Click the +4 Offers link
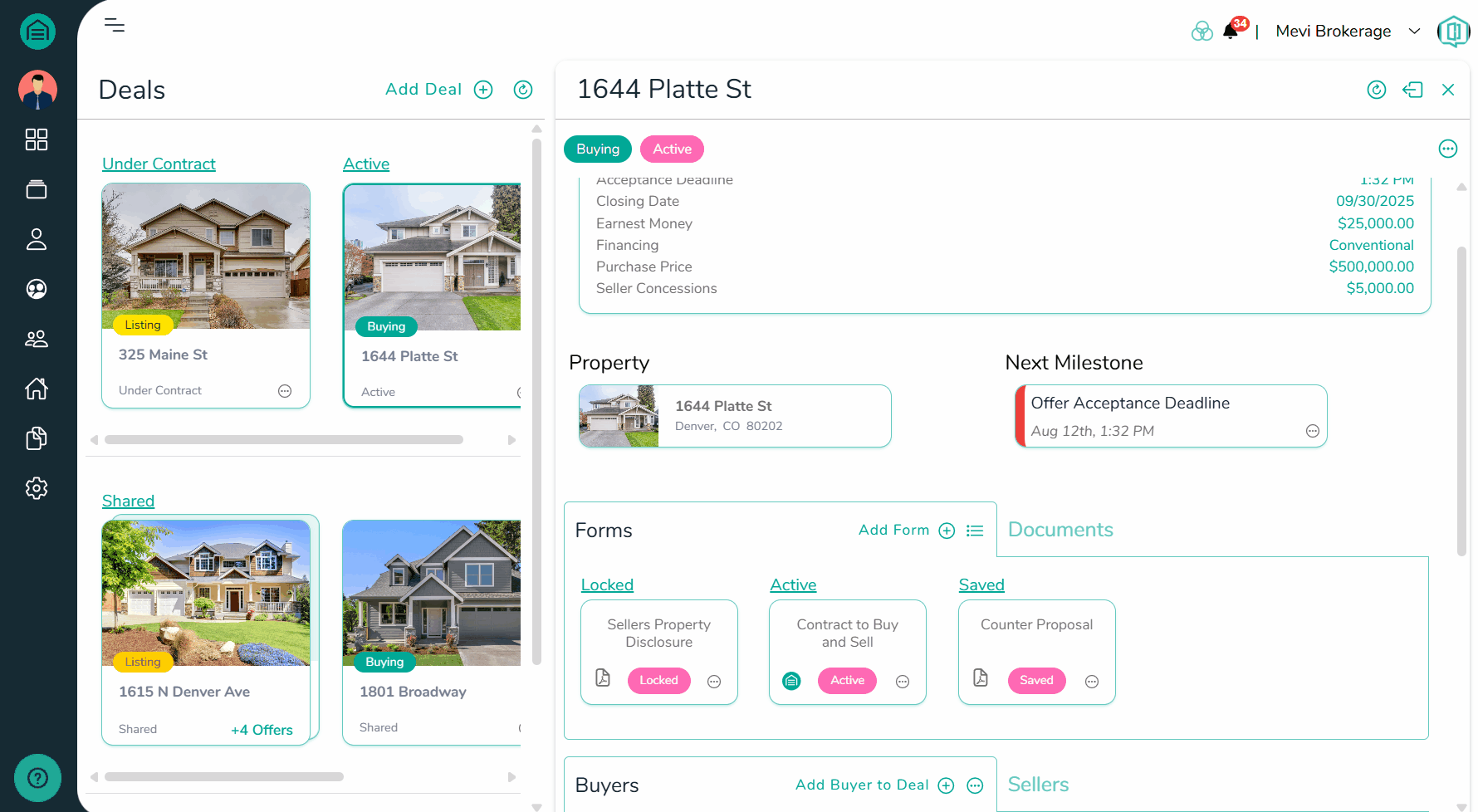The height and width of the screenshot is (812, 1478). pos(262,730)
